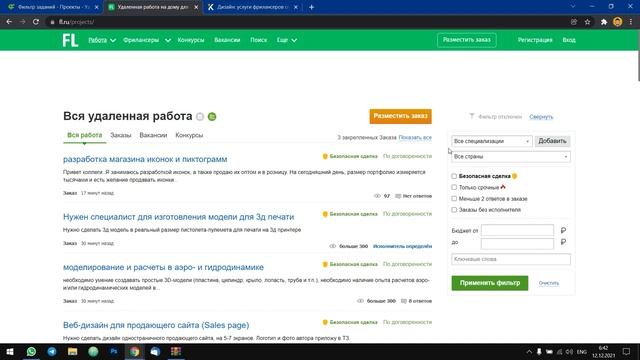
Task: Open Telegram from taskbar
Action: tap(52, 351)
